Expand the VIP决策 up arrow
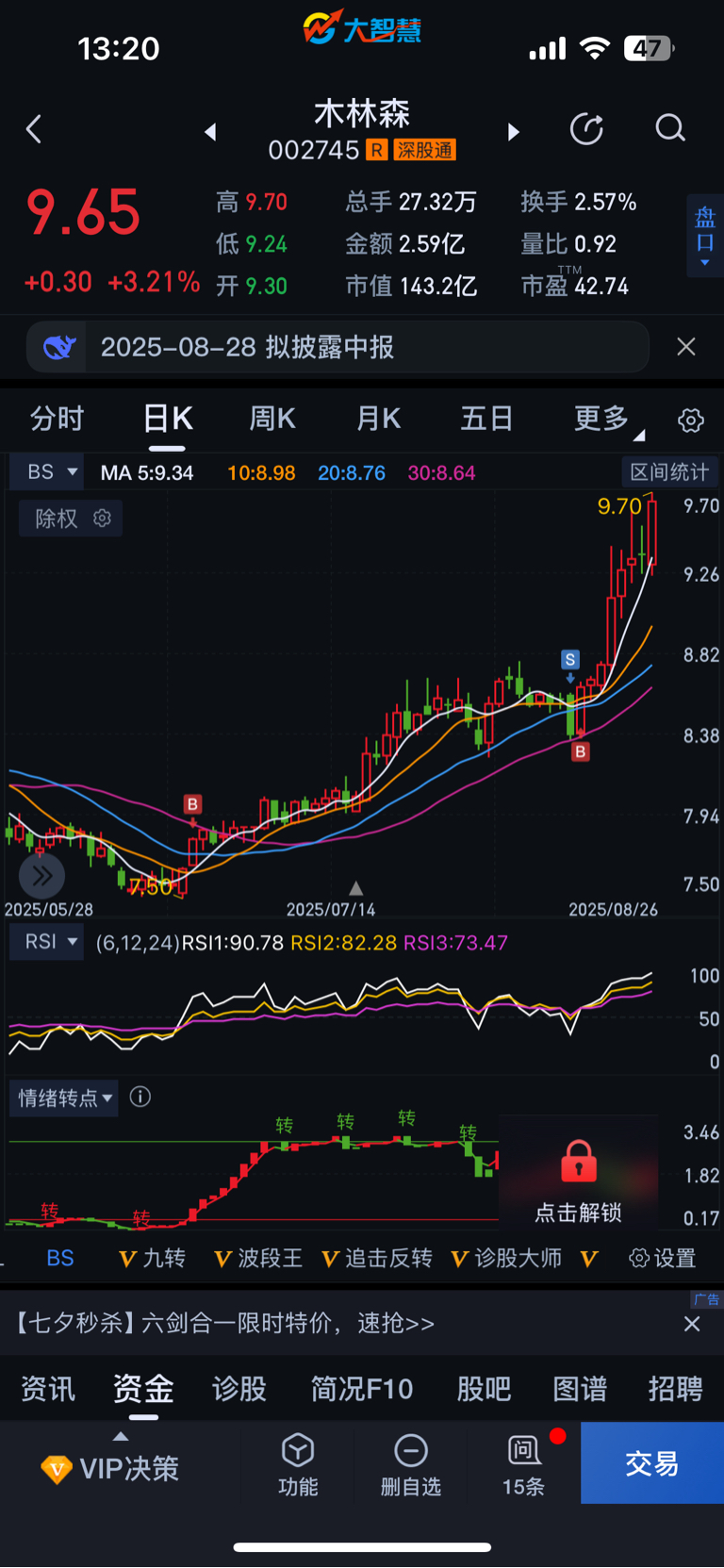The height and width of the screenshot is (1568, 724). coord(120,1436)
